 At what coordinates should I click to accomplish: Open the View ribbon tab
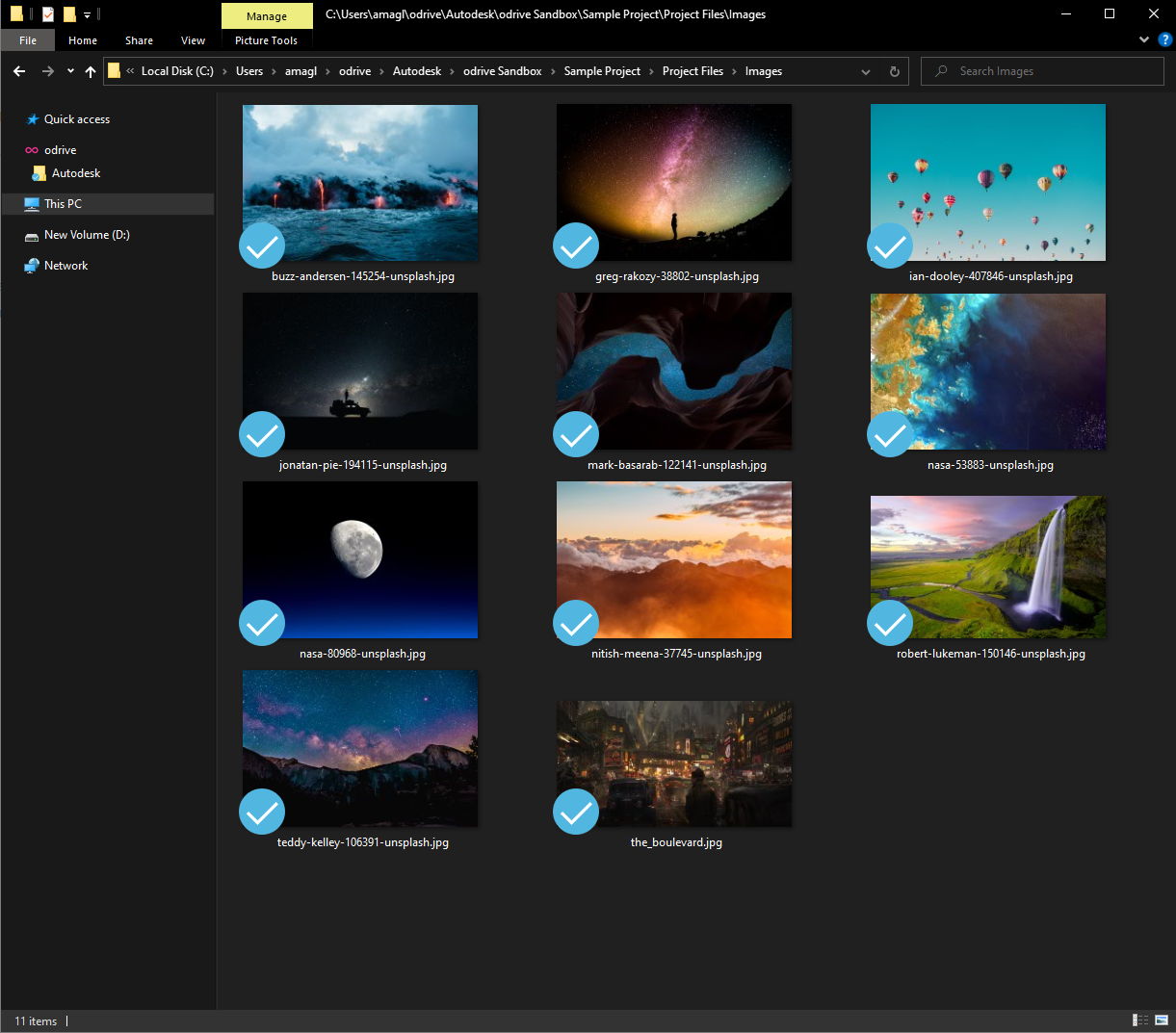tap(193, 40)
